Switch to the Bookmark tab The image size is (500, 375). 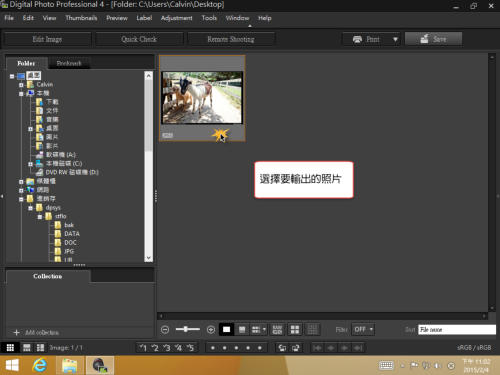tap(69, 63)
